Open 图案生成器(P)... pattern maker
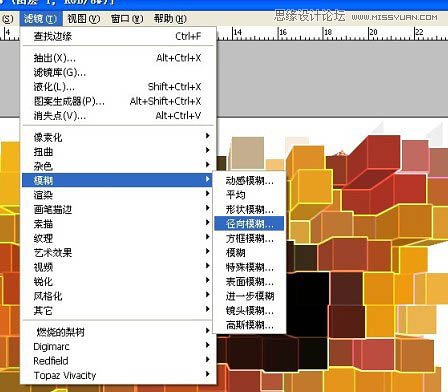Screen dimensions: 448x392 (118, 101)
